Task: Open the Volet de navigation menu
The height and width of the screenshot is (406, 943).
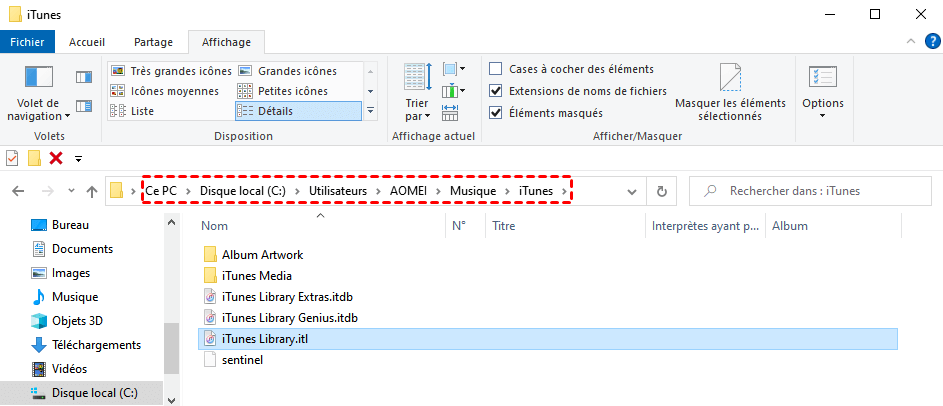Action: pyautogui.click(x=38, y=93)
